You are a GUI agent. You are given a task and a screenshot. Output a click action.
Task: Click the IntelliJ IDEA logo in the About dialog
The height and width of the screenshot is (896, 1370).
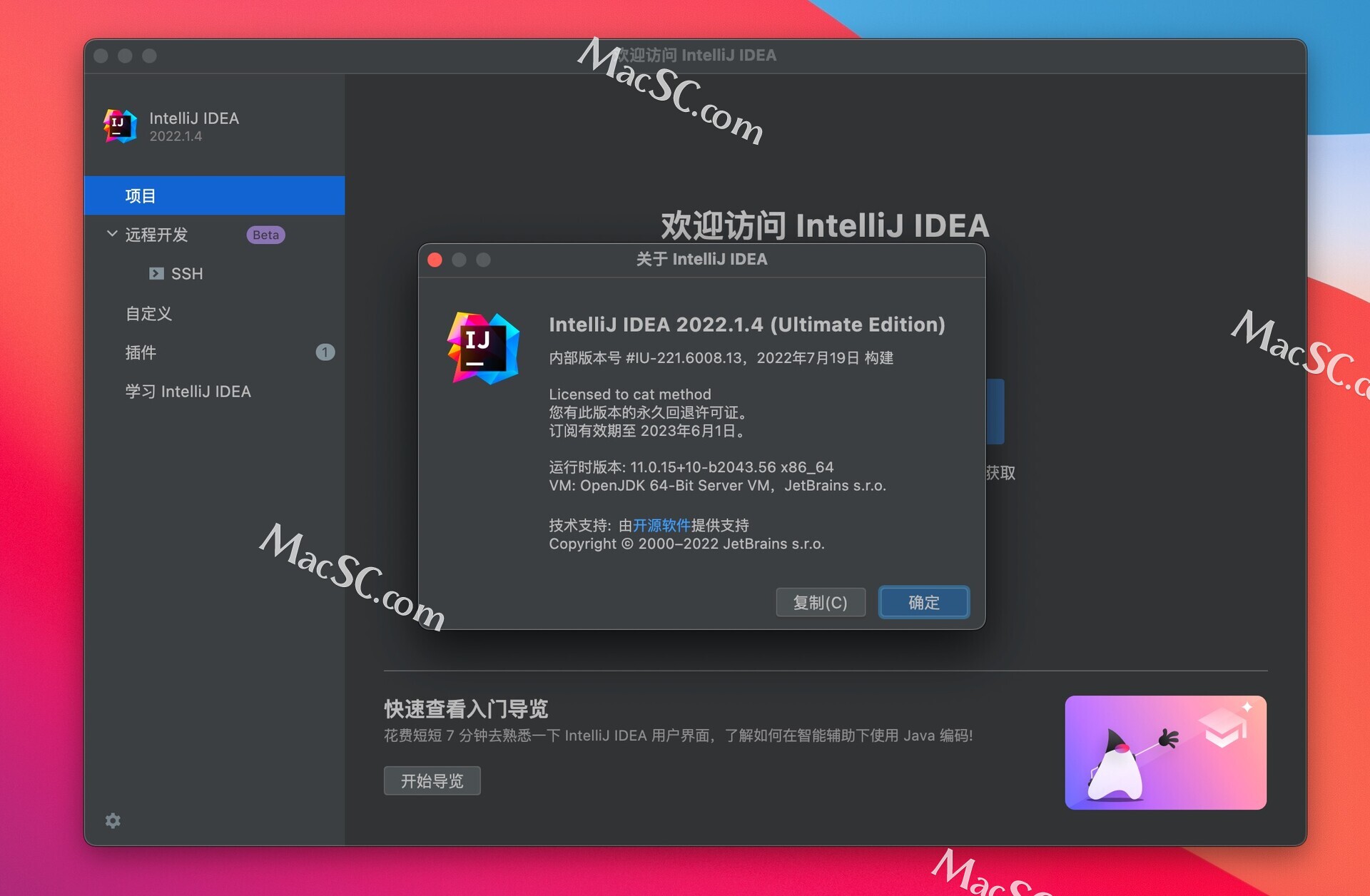pyautogui.click(x=483, y=348)
